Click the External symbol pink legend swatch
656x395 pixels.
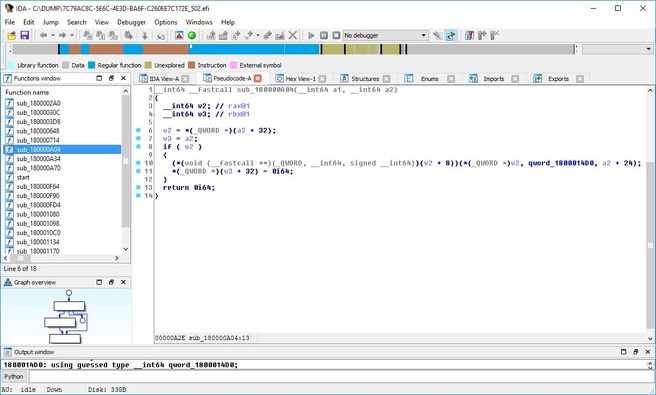pyautogui.click(x=233, y=65)
